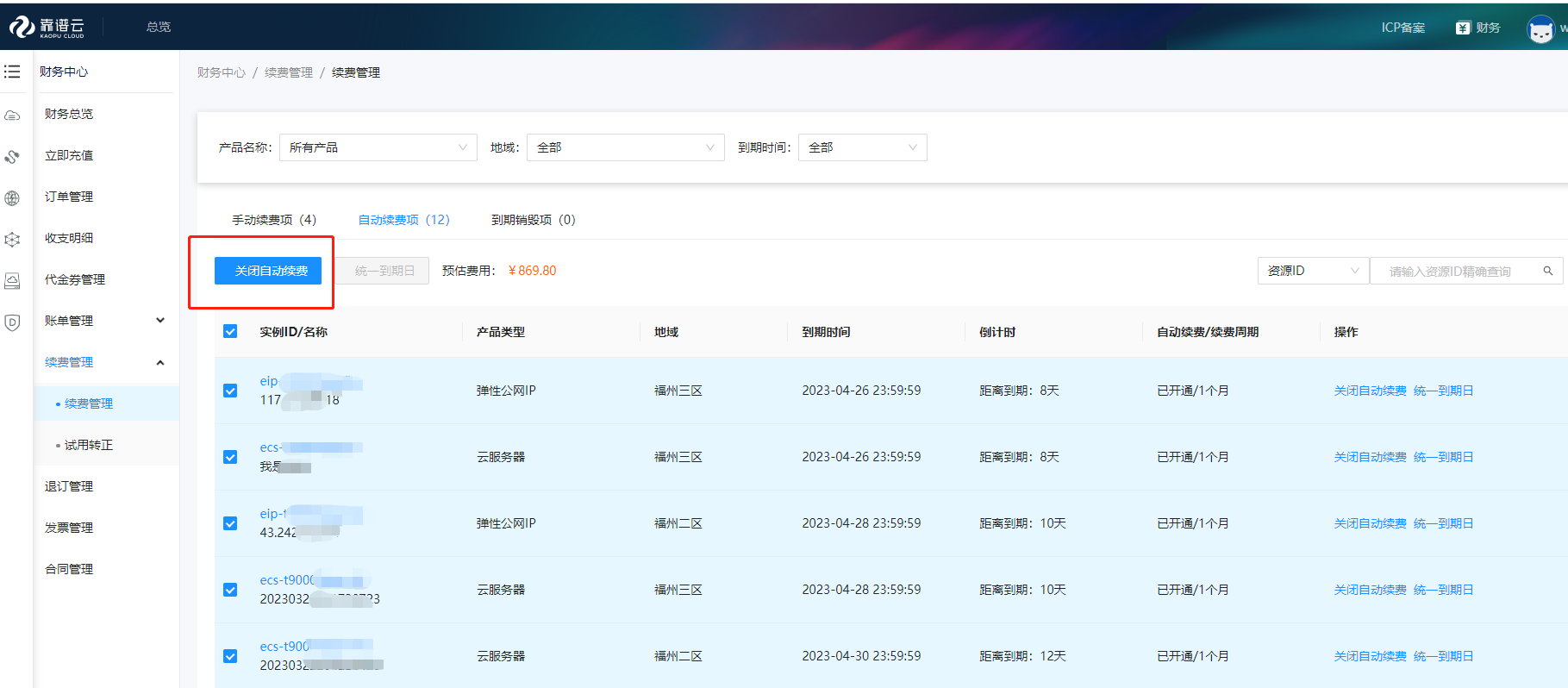Viewport: 1568px width, 688px height.
Task: Switch to 手动续费项 (4) tab
Action: point(274,220)
